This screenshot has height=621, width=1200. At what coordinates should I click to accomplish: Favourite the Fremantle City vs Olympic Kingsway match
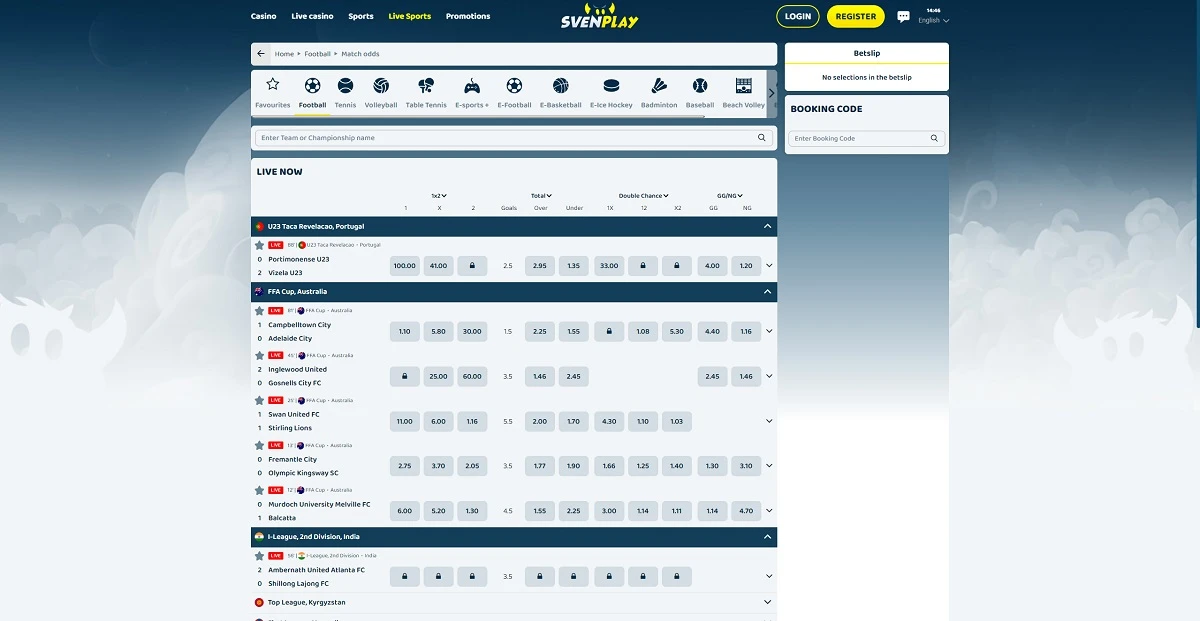pos(260,445)
